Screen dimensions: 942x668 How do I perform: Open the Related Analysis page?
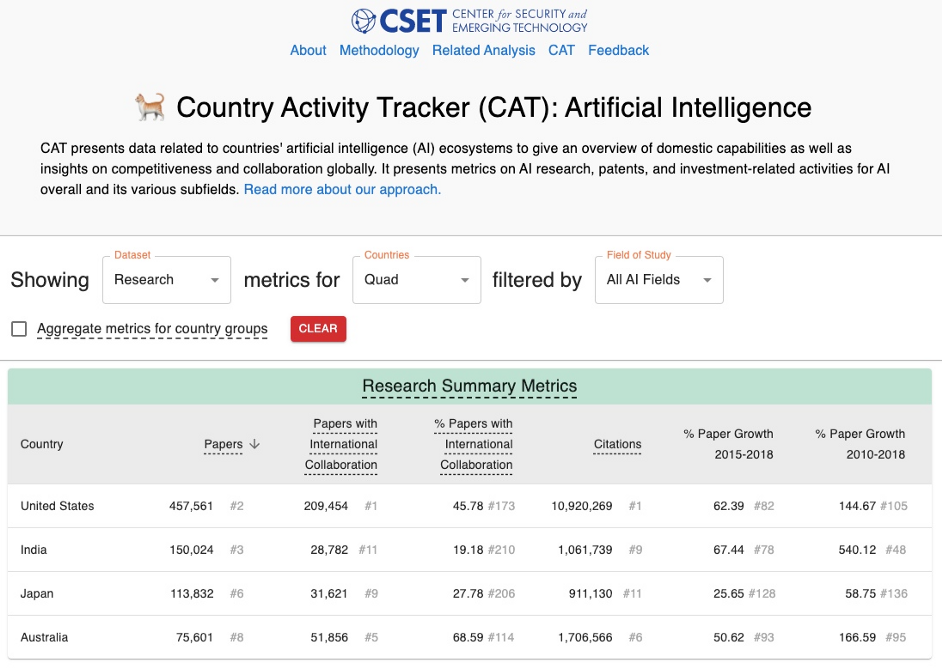(484, 50)
